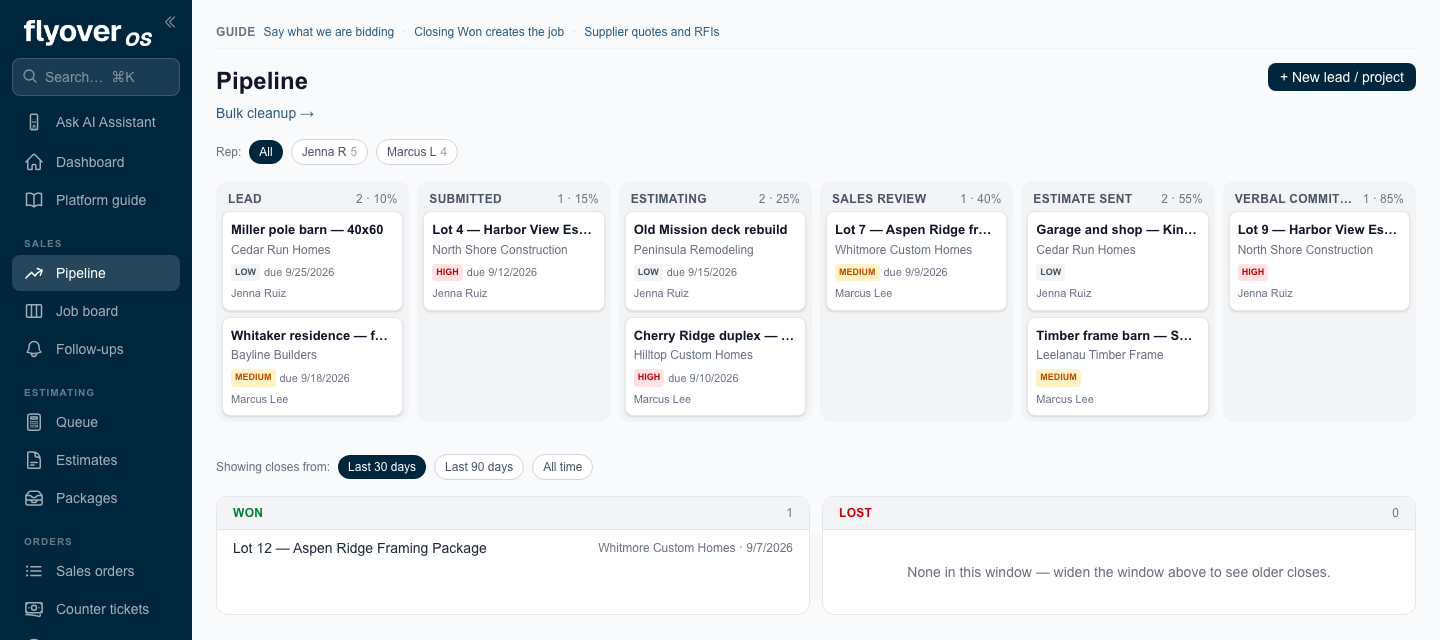Open the Lot 7 — Aspen Ridge card
Image resolution: width=1440 pixels, height=640 pixels.
[917, 261]
